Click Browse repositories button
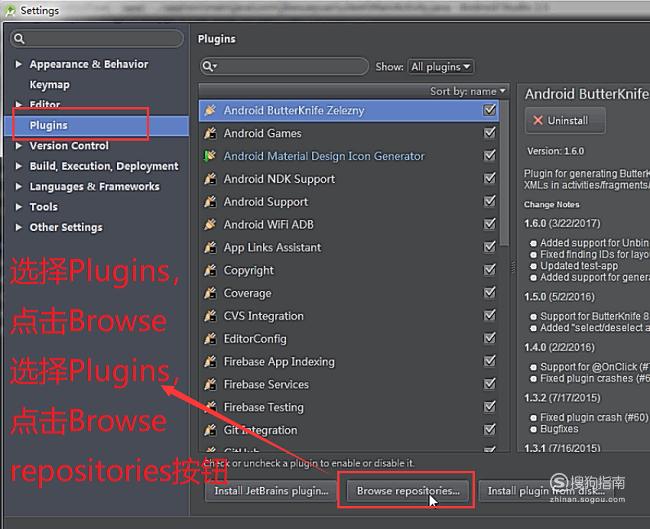The height and width of the screenshot is (529, 650). (x=408, y=491)
